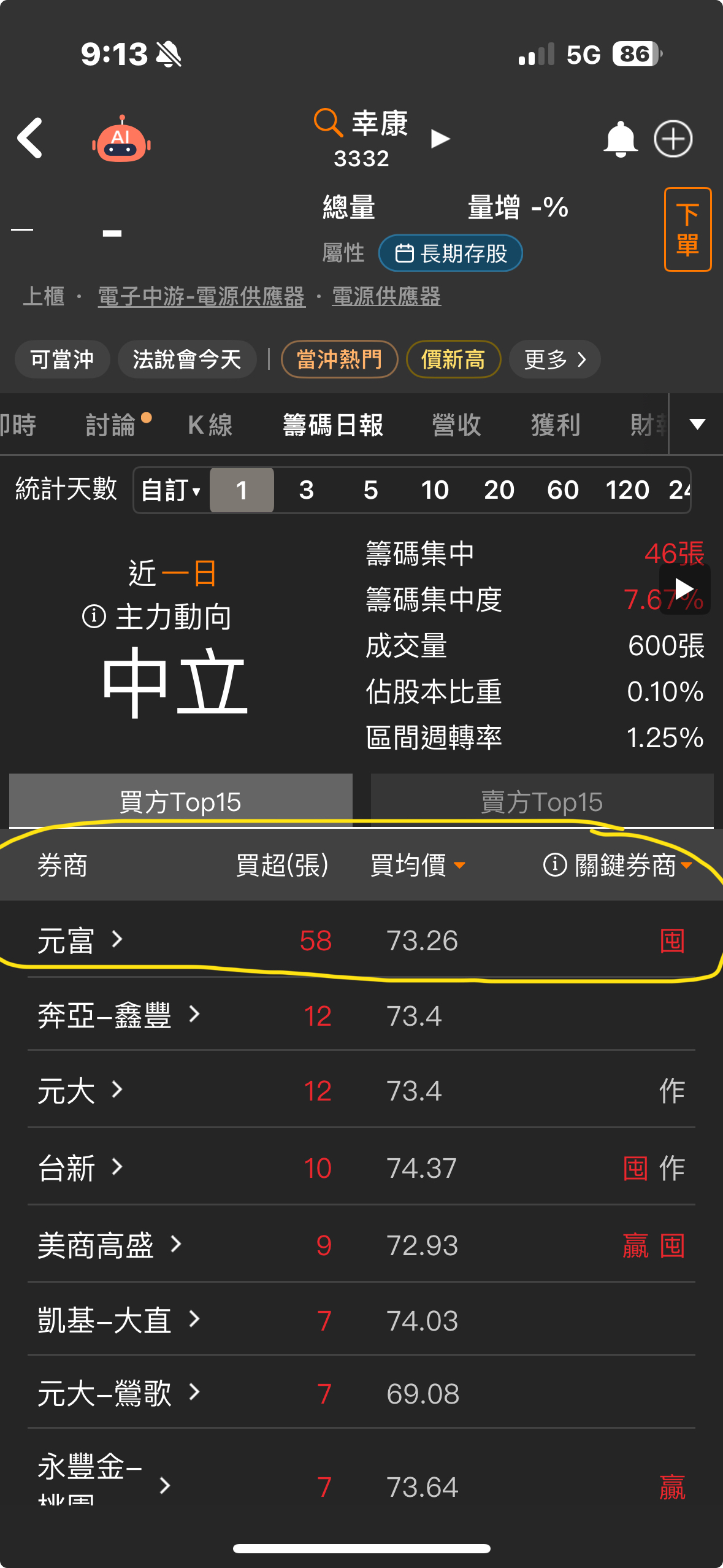The width and height of the screenshot is (723, 1568).
Task: Expand the tab list dropdown arrow
Action: [697, 424]
